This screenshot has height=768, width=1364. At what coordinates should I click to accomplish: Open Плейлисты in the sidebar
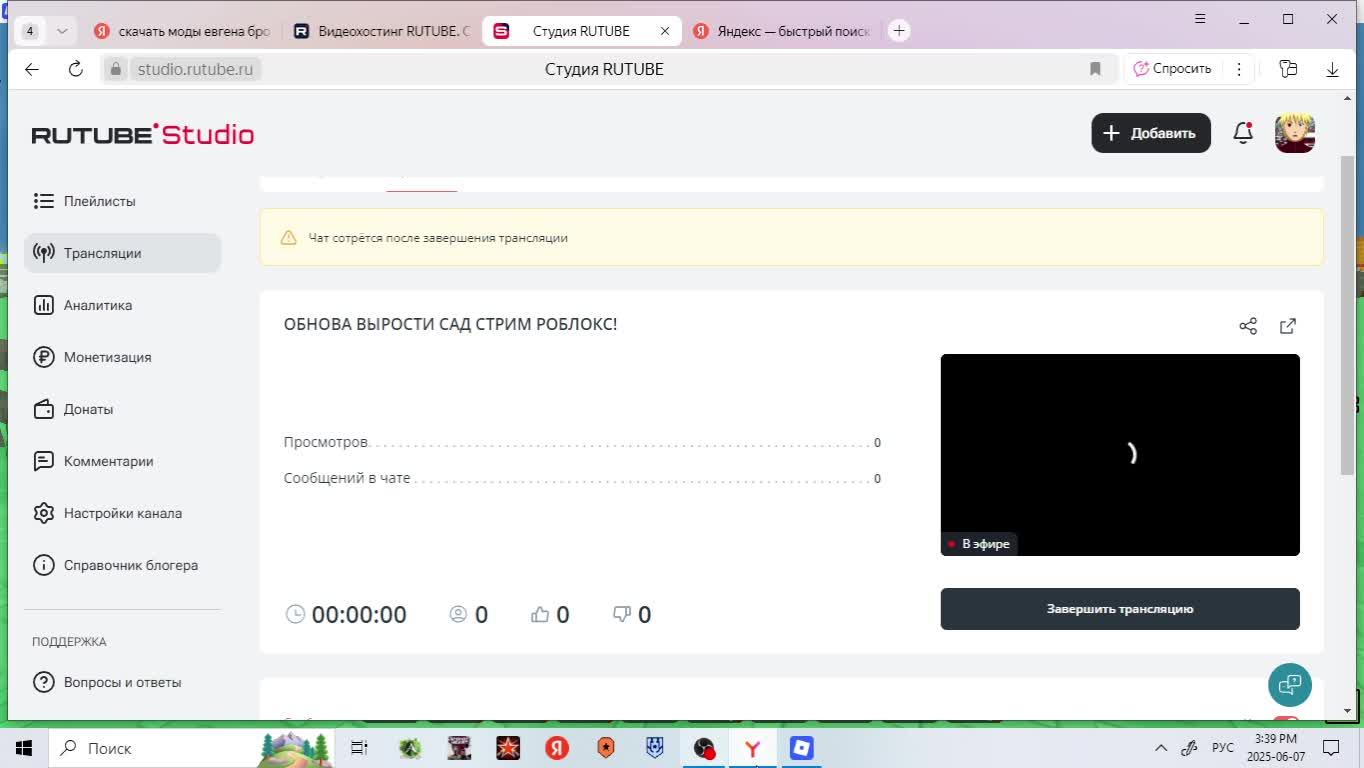(x=122, y=201)
